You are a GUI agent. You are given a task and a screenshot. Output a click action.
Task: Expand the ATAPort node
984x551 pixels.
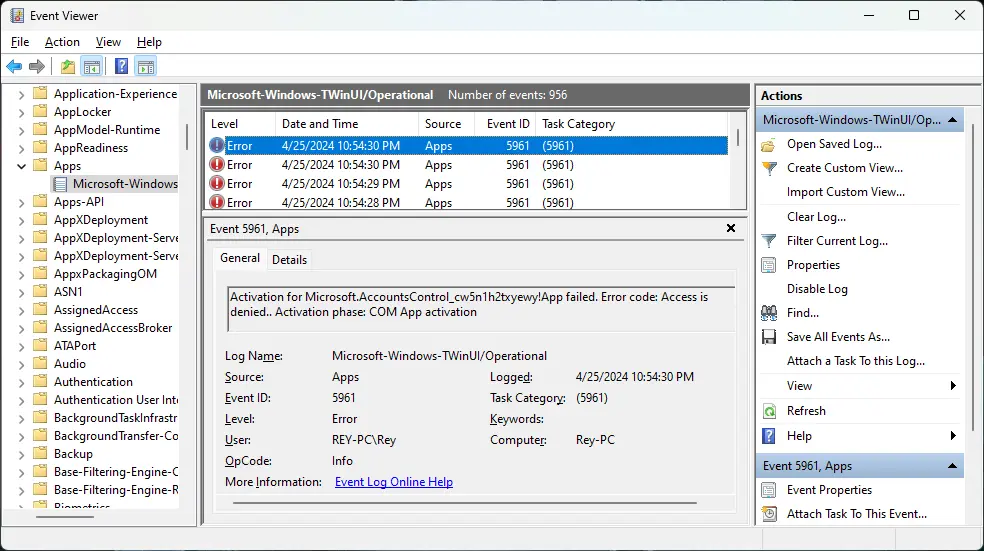21,346
